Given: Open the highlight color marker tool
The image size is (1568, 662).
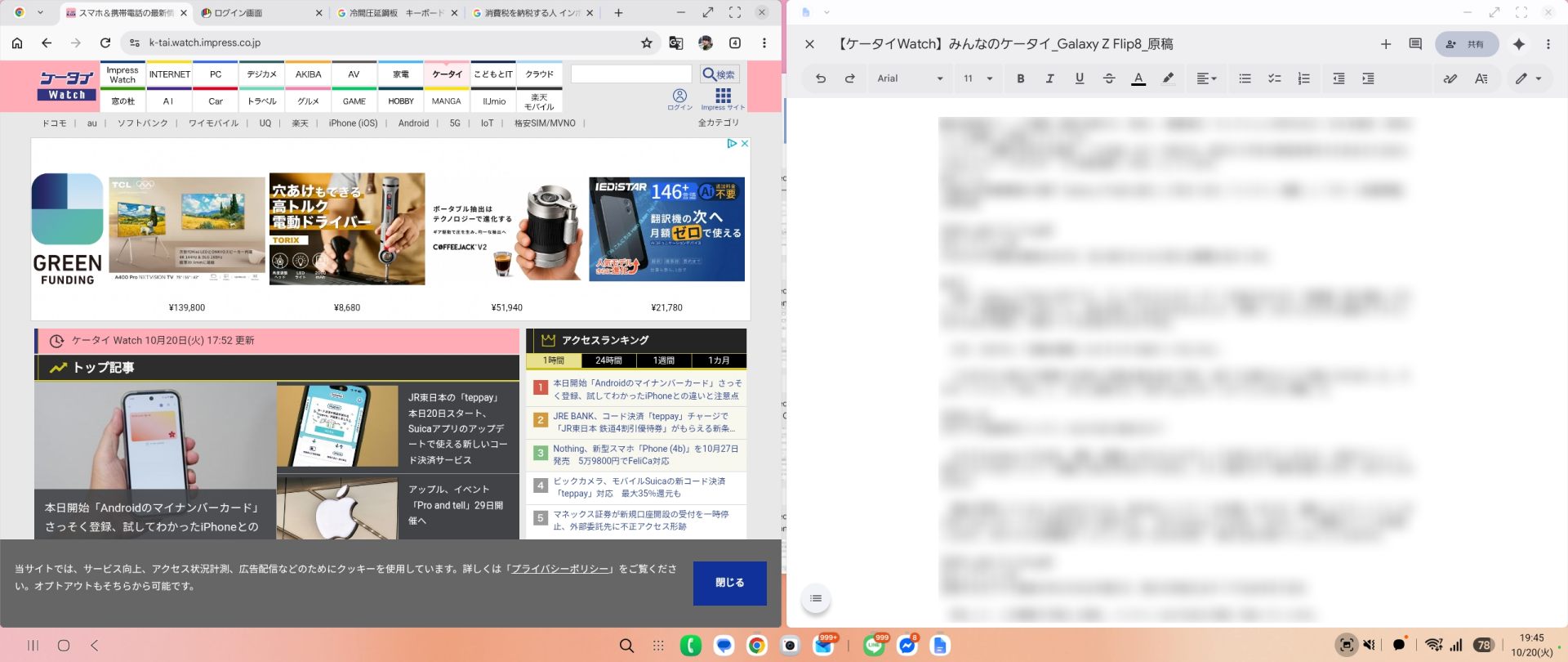Looking at the screenshot, I should click(1168, 78).
